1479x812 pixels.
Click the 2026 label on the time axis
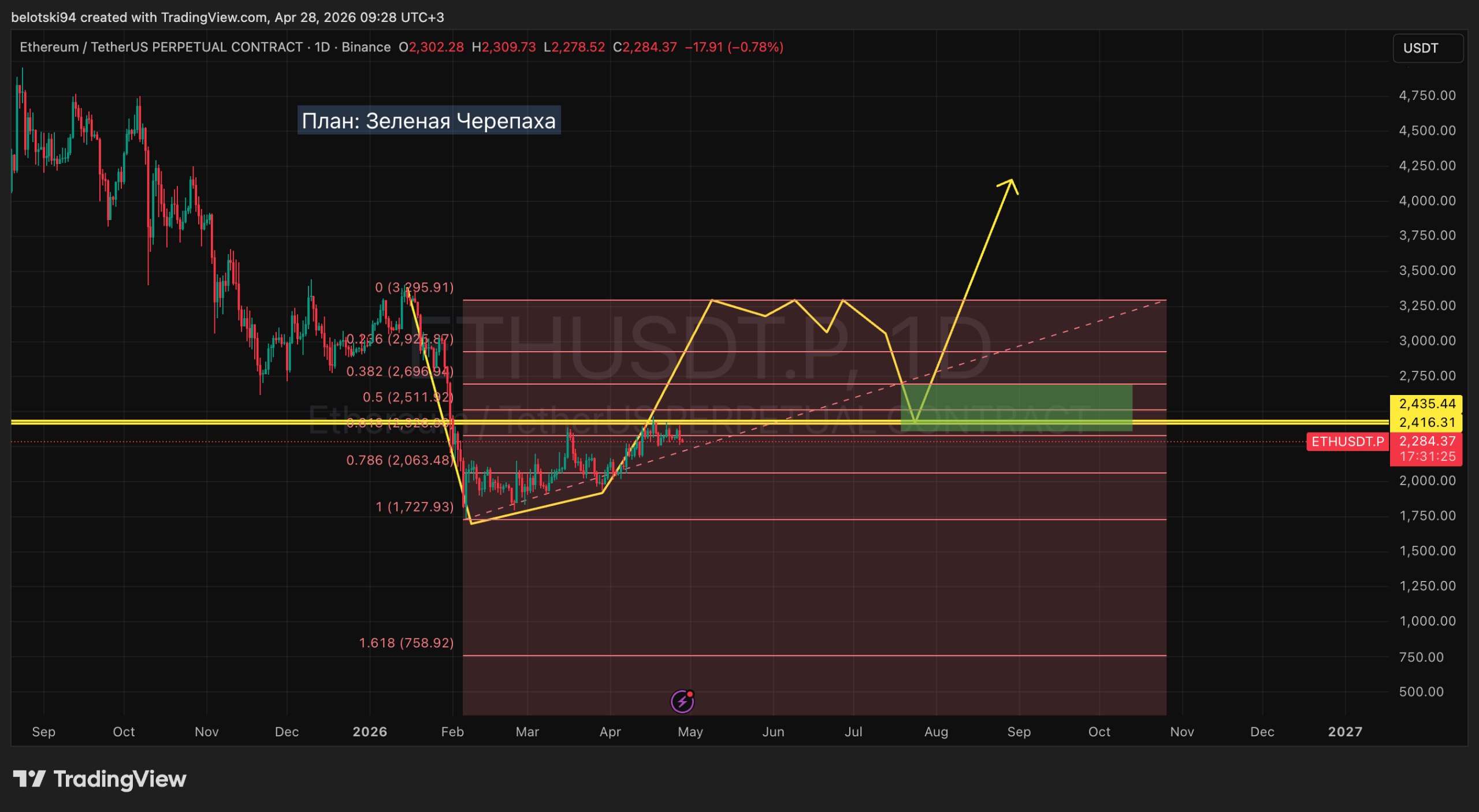tap(370, 732)
